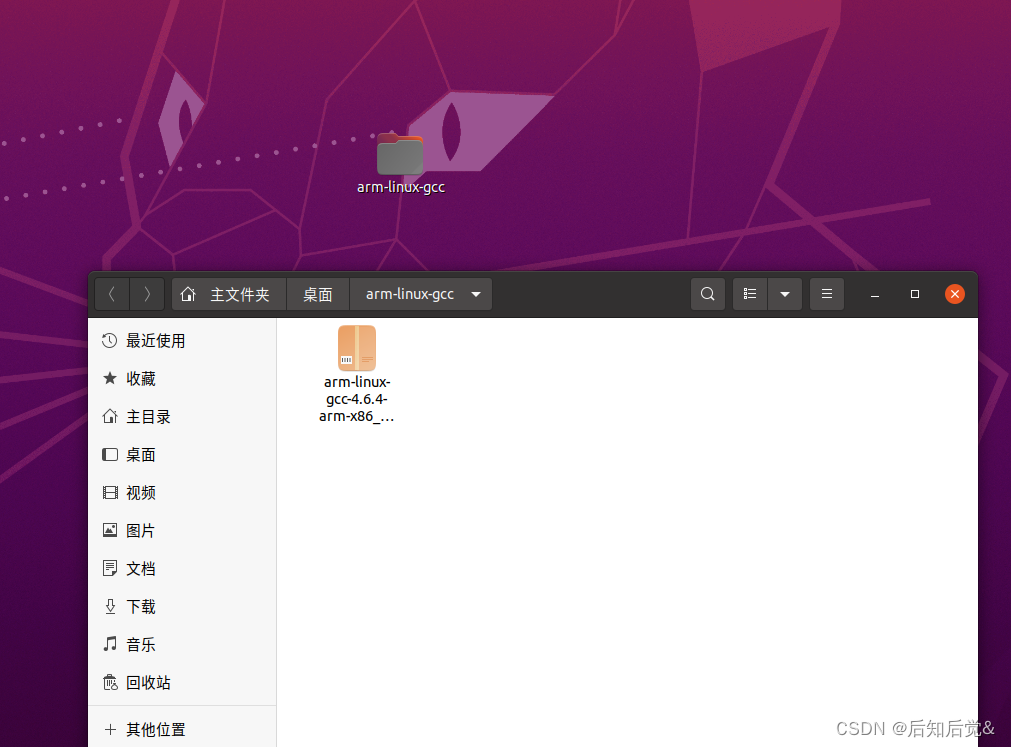1011x747 pixels.
Task: Switch to list view icon
Action: [750, 294]
